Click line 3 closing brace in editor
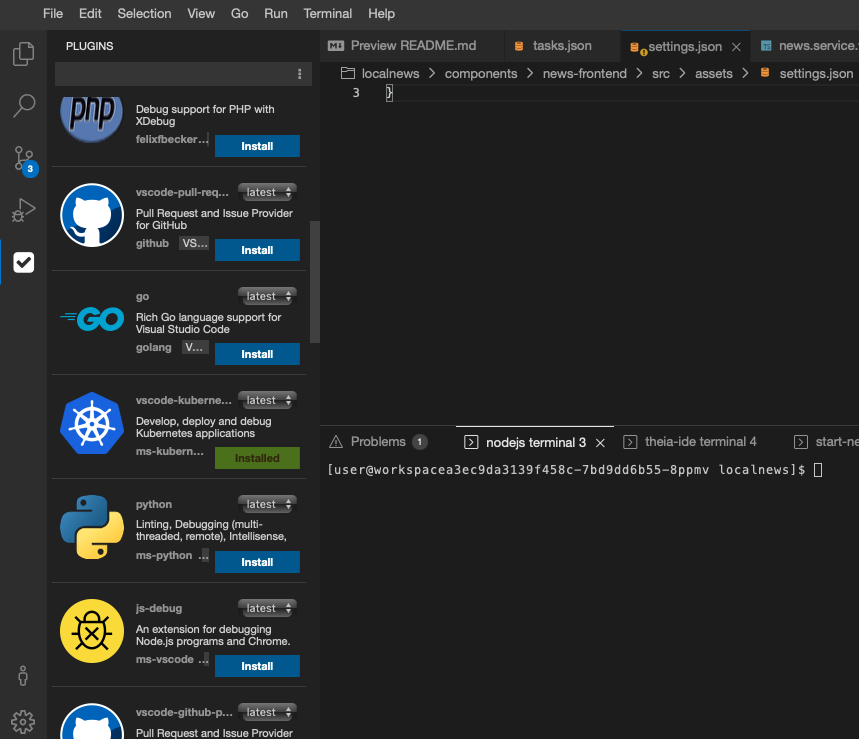The height and width of the screenshot is (739, 859). (x=389, y=93)
